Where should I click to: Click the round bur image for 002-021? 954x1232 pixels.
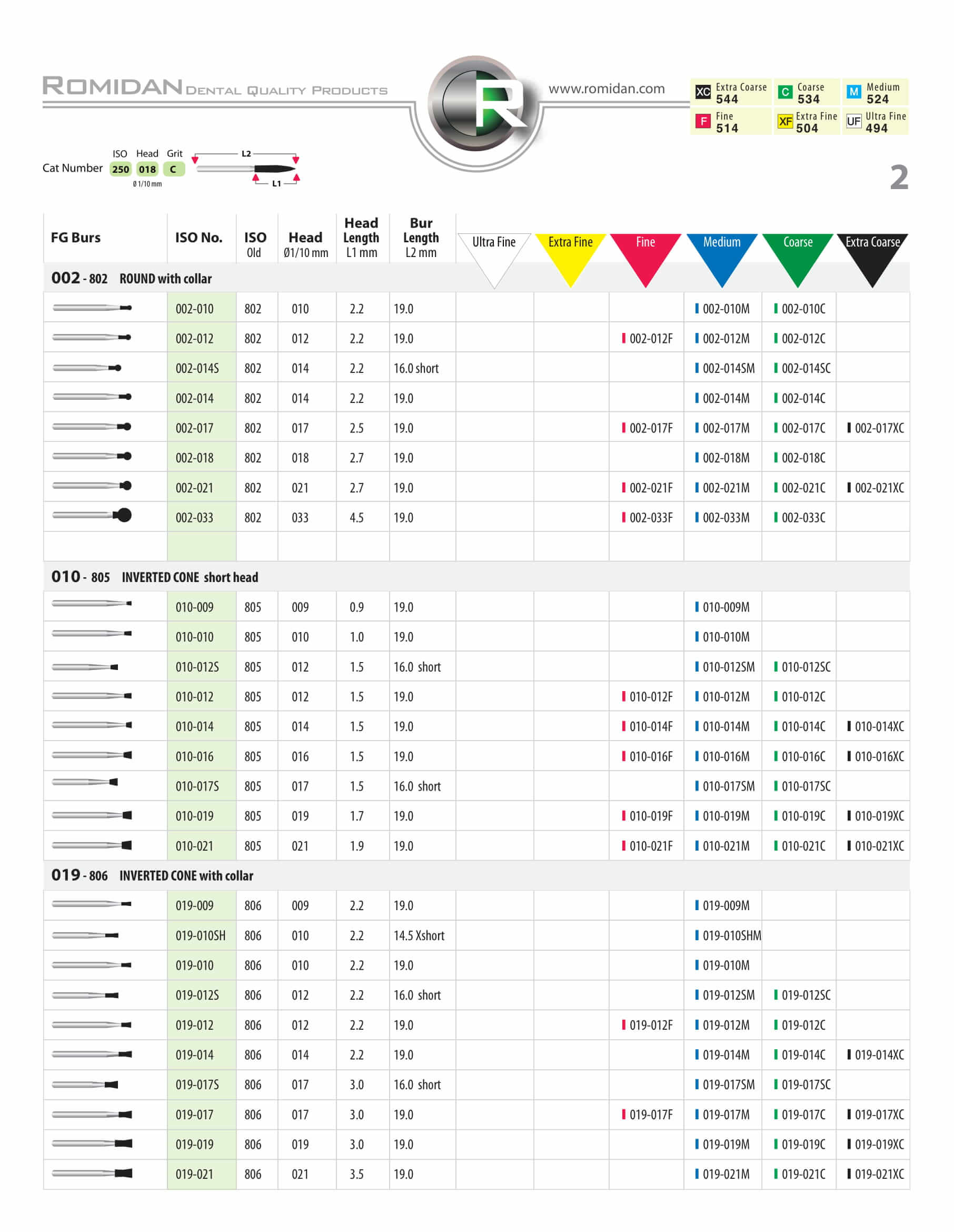point(92,486)
